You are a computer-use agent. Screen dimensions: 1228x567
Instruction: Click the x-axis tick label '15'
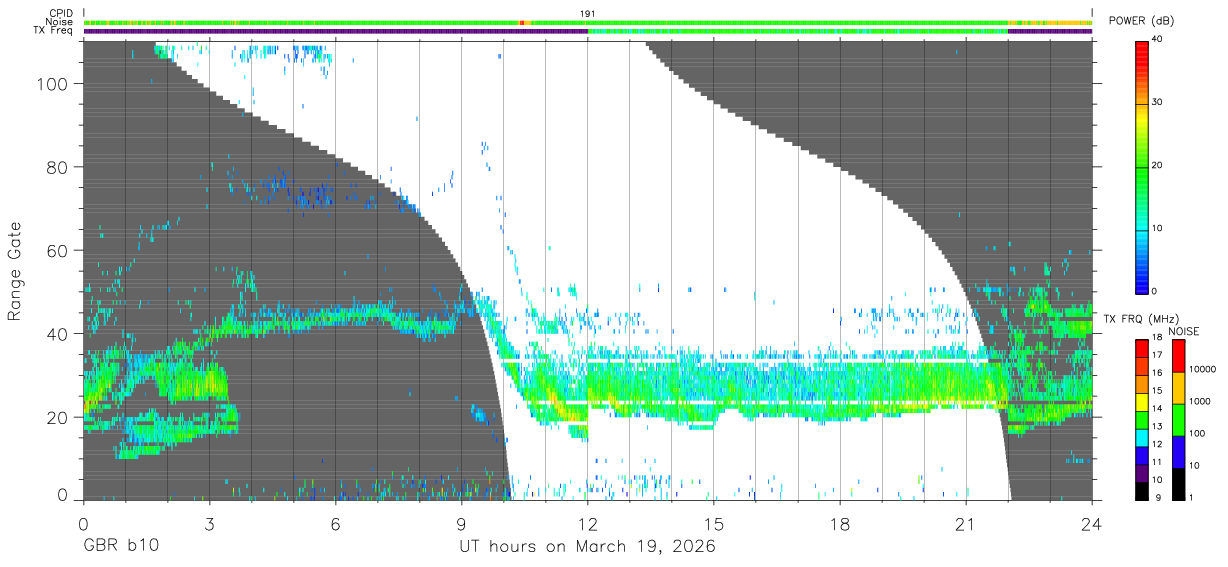[x=714, y=523]
